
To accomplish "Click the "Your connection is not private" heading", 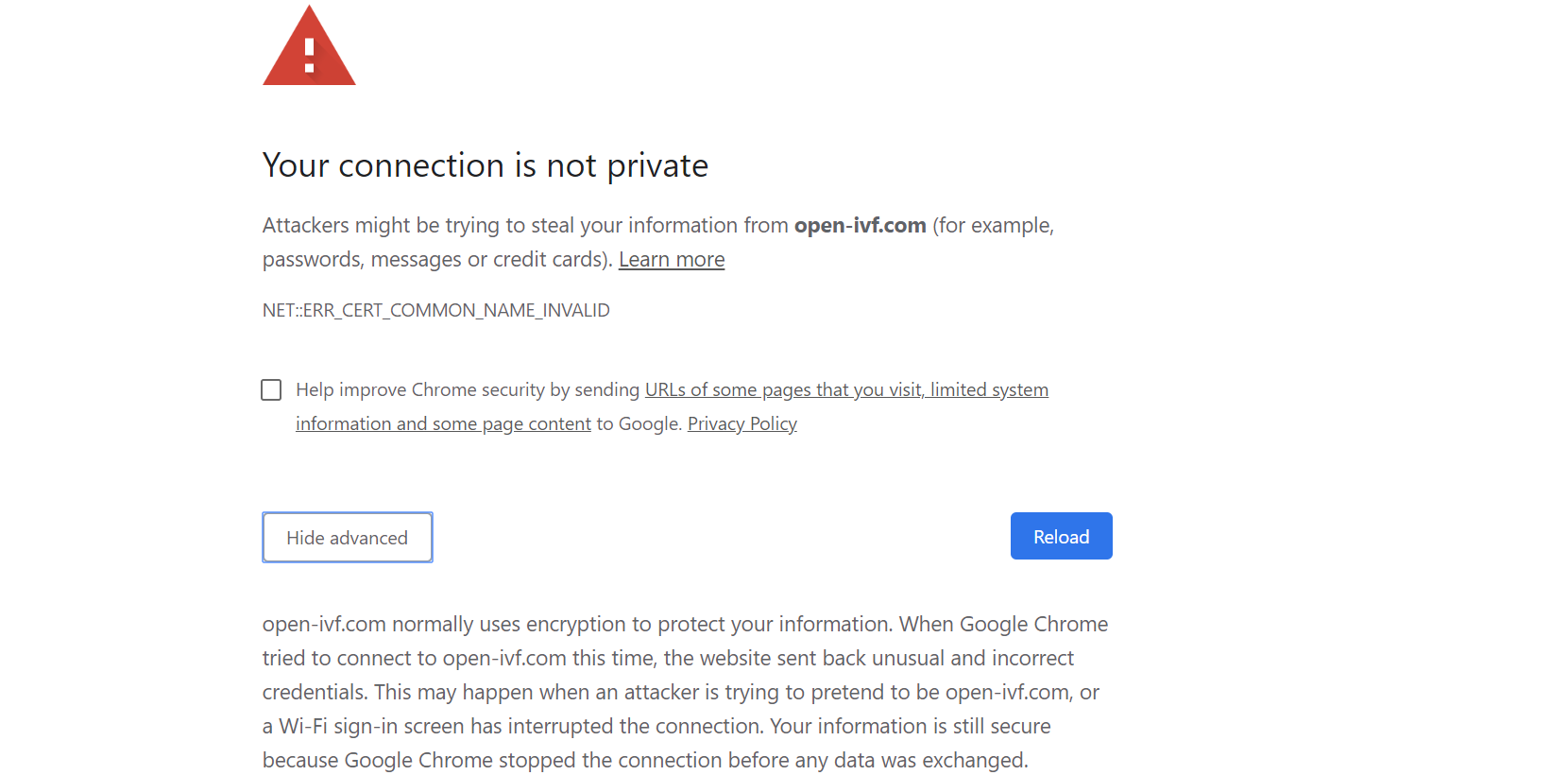I will click(485, 165).
